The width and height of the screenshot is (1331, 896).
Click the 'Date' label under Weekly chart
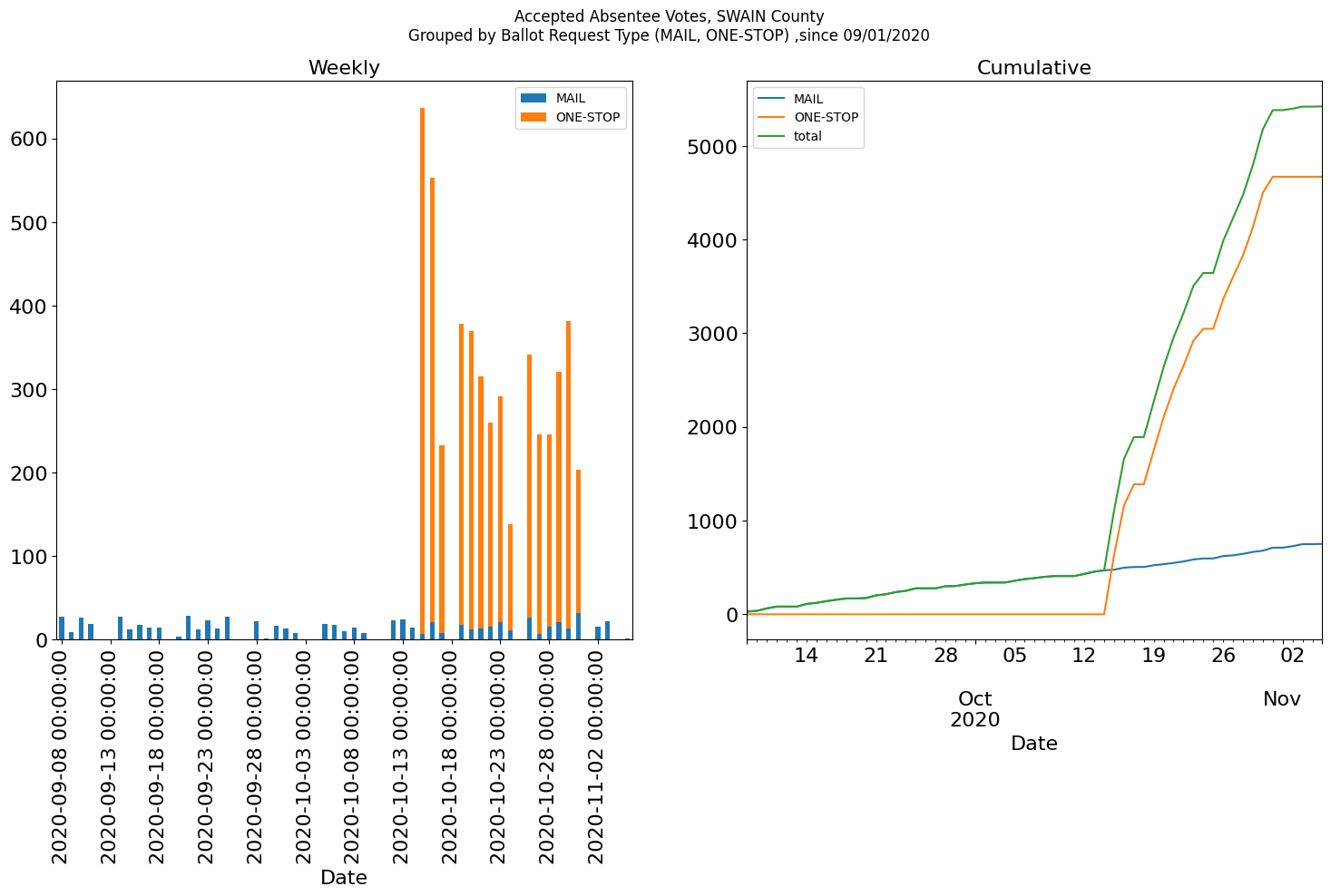pyautogui.click(x=344, y=877)
